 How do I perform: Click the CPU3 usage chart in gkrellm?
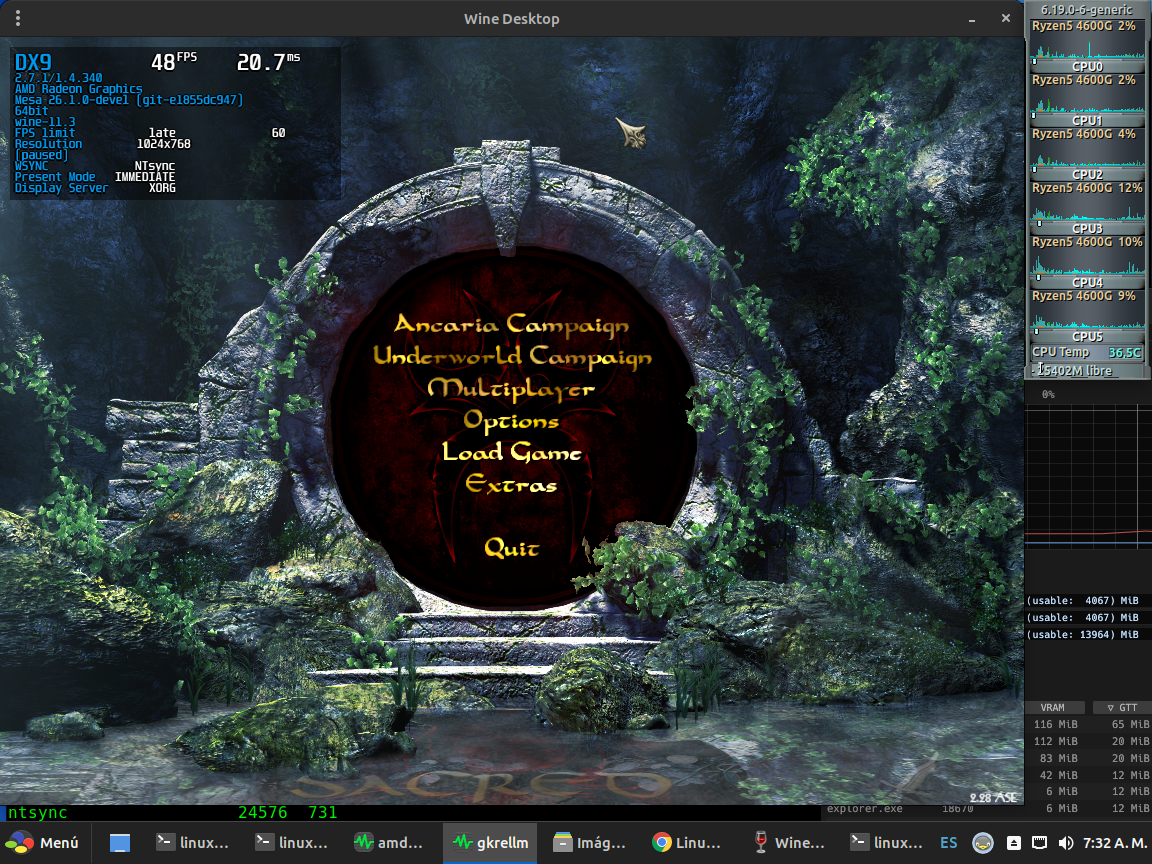[1087, 209]
